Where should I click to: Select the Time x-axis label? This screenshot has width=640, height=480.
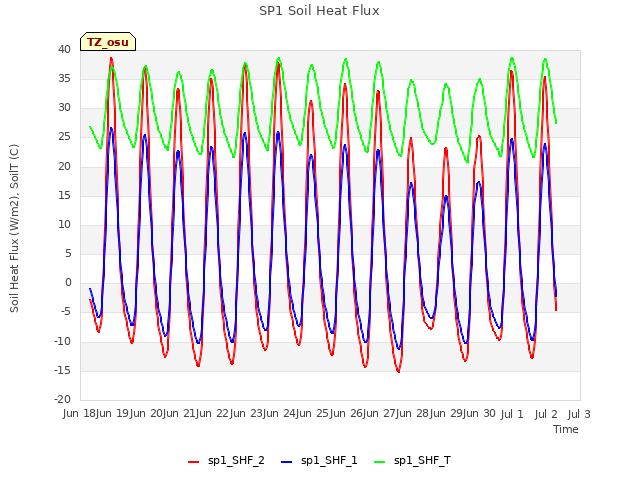pyautogui.click(x=566, y=429)
